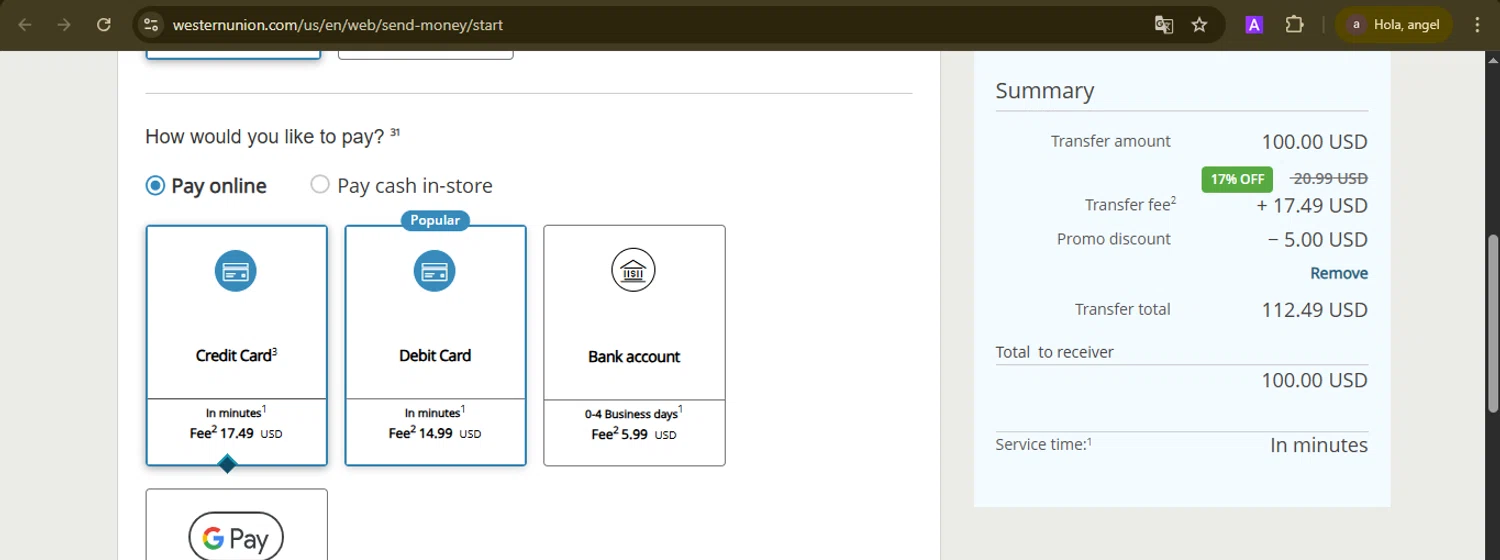Viewport: 1500px width, 560px height.
Task: Choose the Bank account payment option
Action: coord(634,345)
